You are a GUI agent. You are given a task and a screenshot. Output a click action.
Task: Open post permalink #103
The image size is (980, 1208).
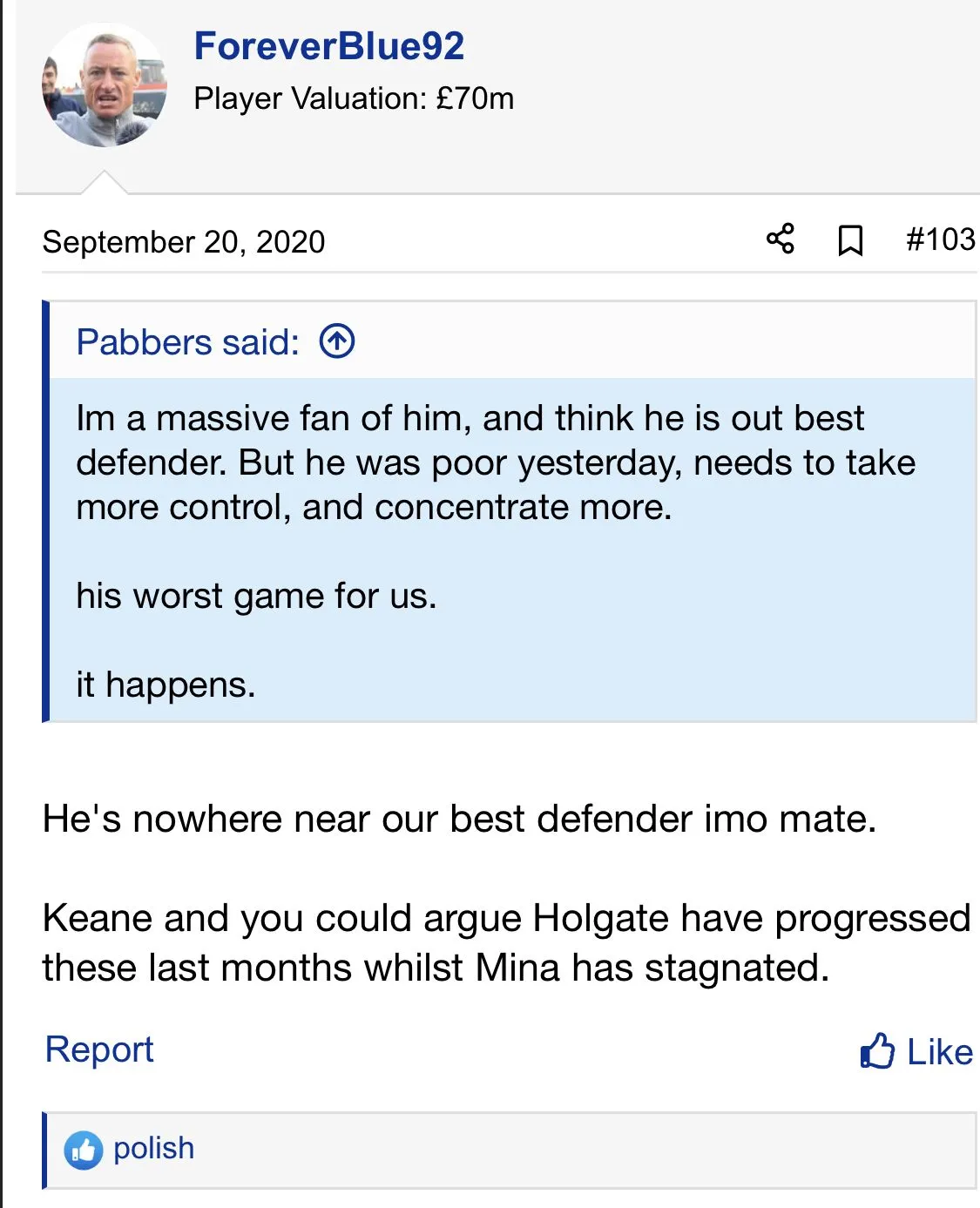pos(940,240)
